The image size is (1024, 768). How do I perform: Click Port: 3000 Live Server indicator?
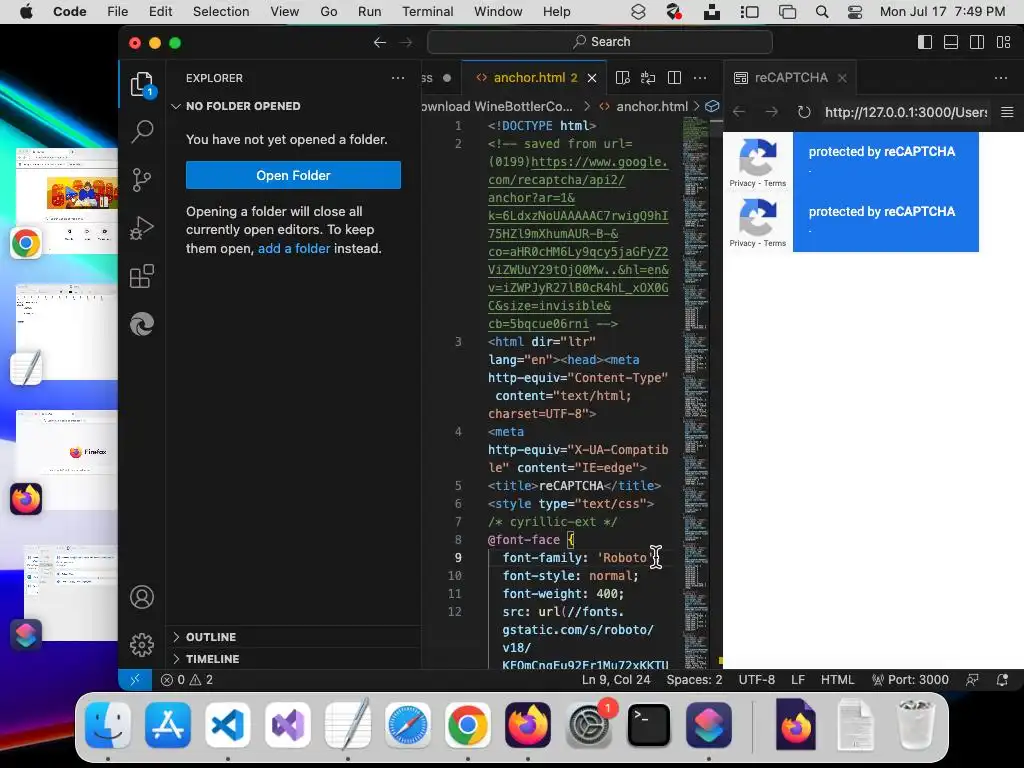[x=910, y=680]
